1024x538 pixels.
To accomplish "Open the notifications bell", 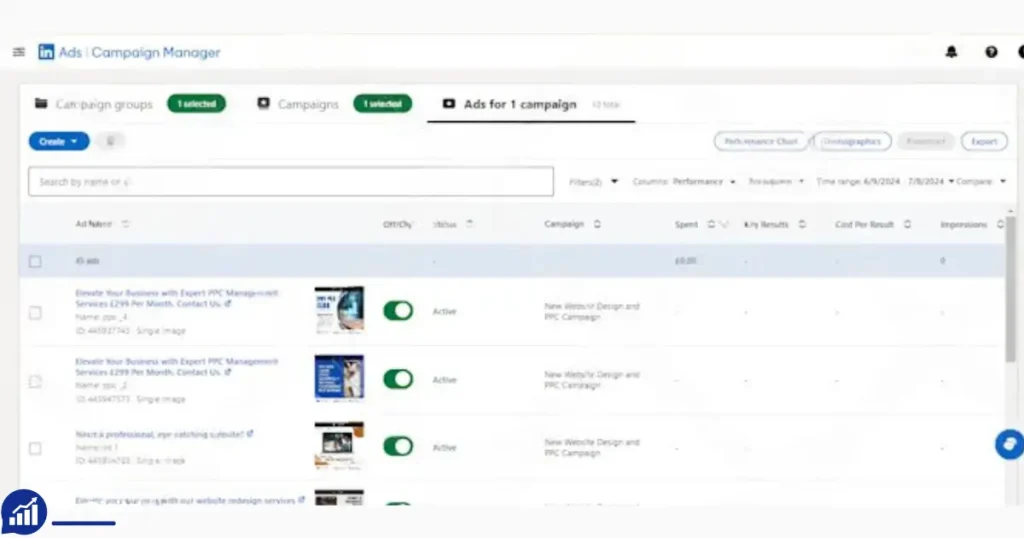I will (952, 52).
